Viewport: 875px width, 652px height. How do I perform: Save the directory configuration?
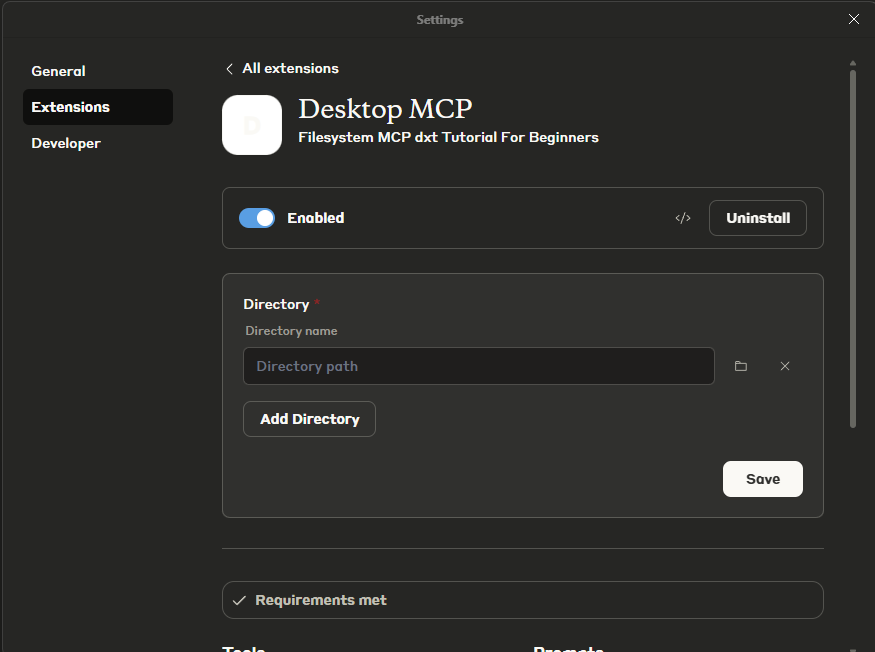[x=762, y=479]
